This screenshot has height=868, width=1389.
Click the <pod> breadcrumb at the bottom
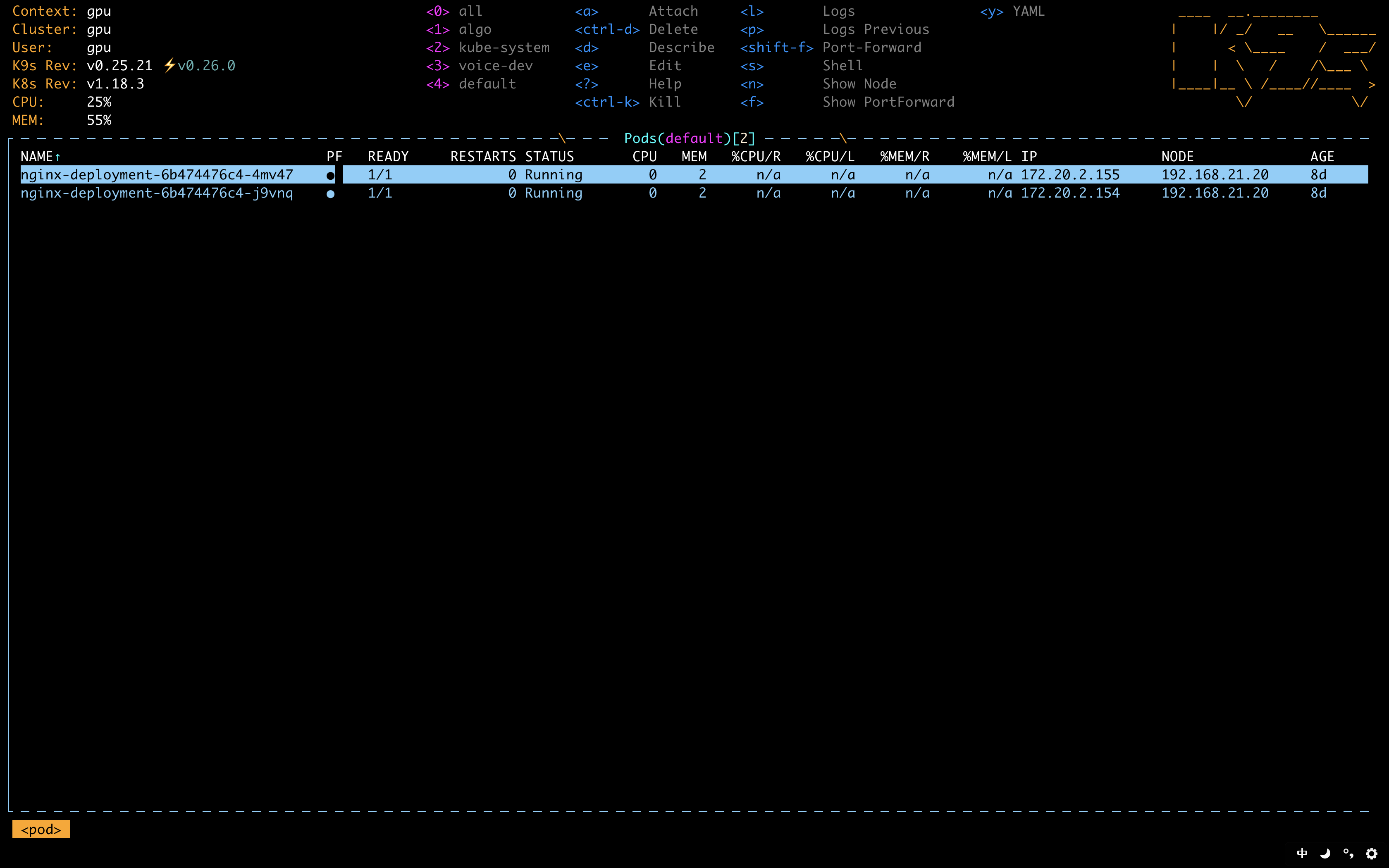point(41,829)
